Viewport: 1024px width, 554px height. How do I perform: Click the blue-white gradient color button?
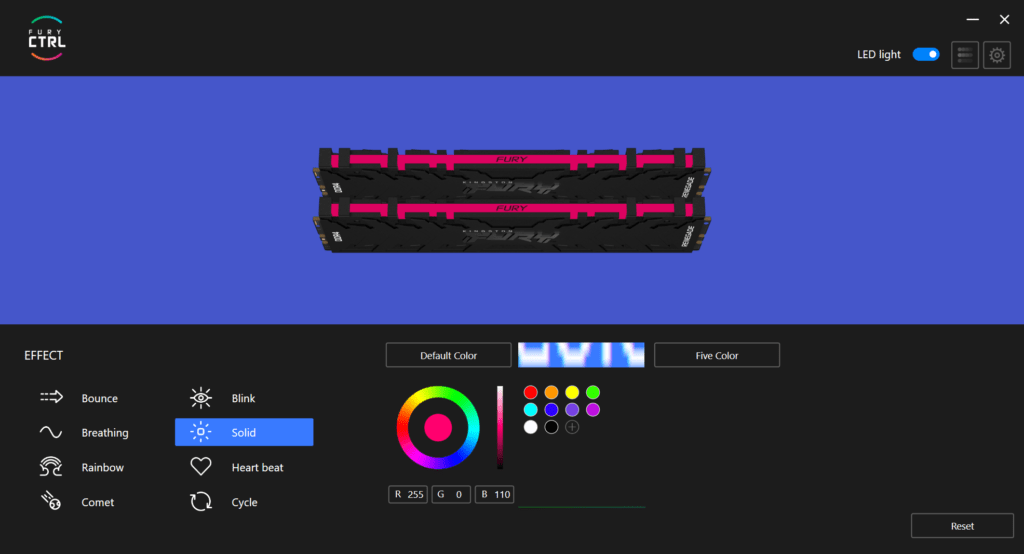(581, 355)
